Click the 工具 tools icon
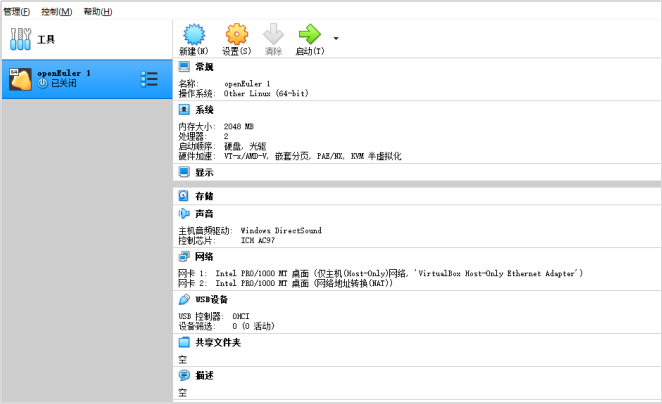The image size is (662, 404). point(20,39)
